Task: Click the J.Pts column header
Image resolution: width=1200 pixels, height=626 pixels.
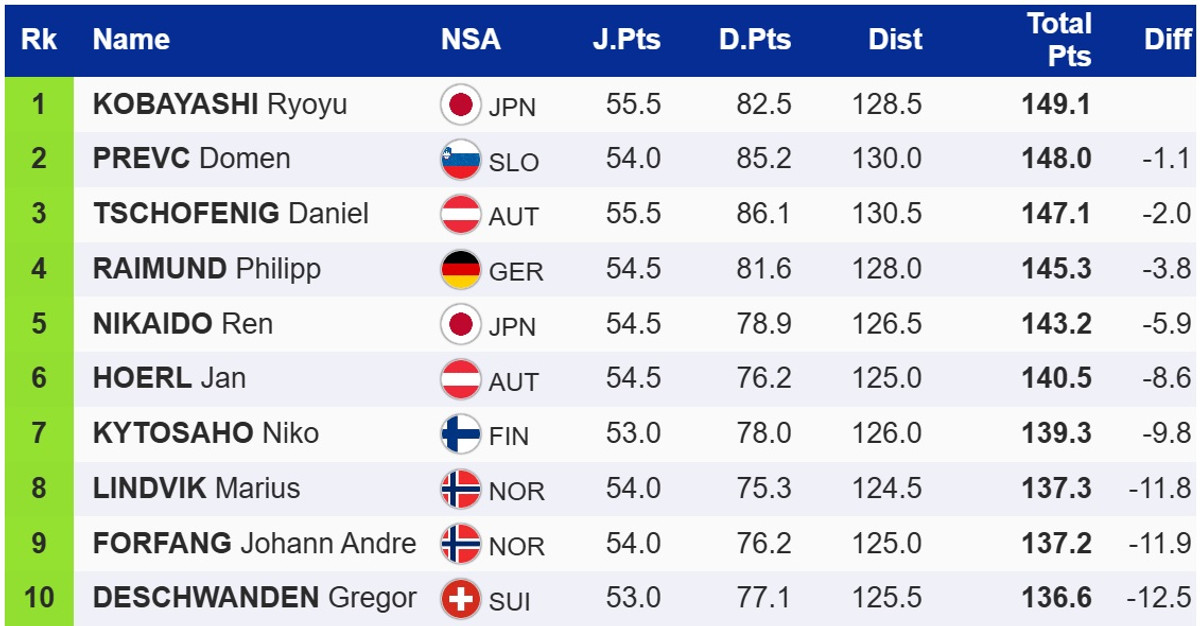Action: [624, 40]
